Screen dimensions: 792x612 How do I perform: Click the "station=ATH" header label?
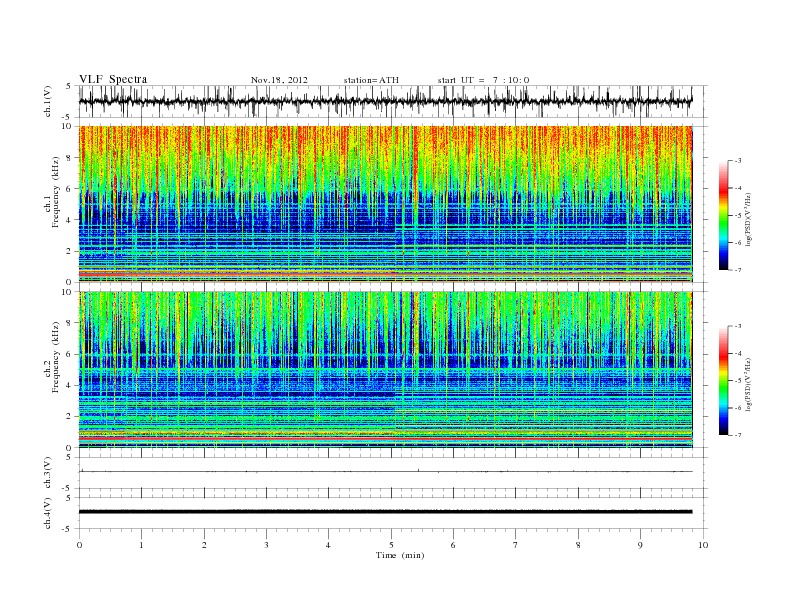pos(371,80)
